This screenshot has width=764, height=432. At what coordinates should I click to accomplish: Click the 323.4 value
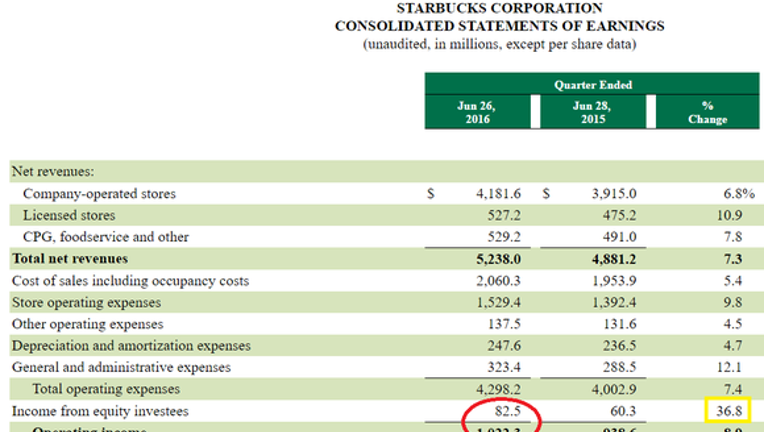pos(504,367)
